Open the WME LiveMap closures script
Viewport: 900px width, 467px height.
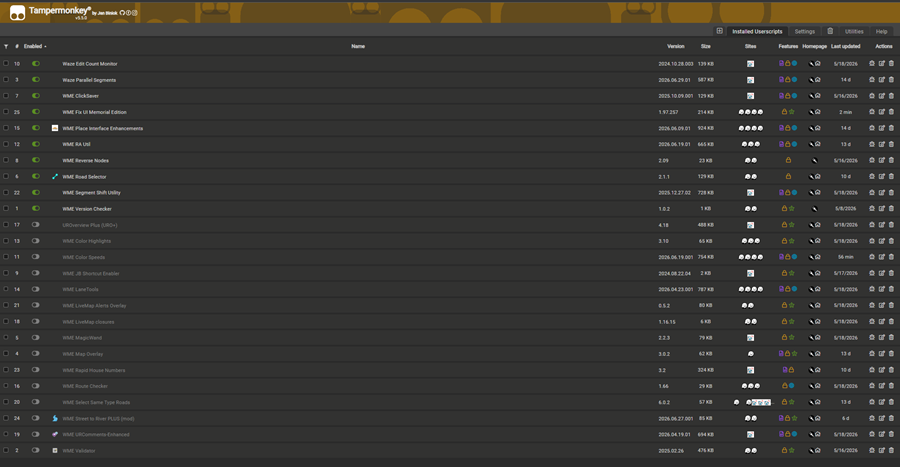[x=88, y=322]
